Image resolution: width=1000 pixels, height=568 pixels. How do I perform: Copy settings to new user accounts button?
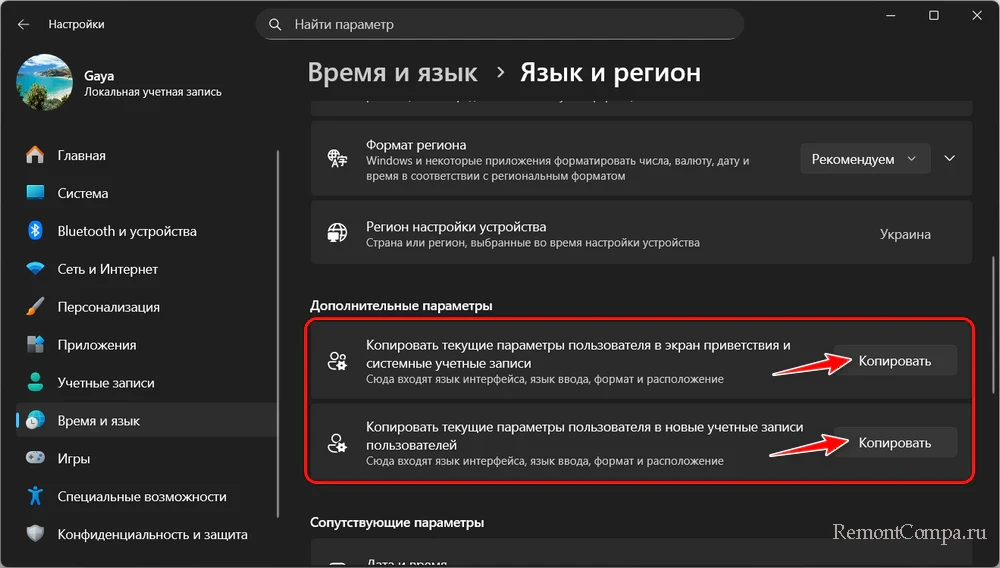[894, 443]
